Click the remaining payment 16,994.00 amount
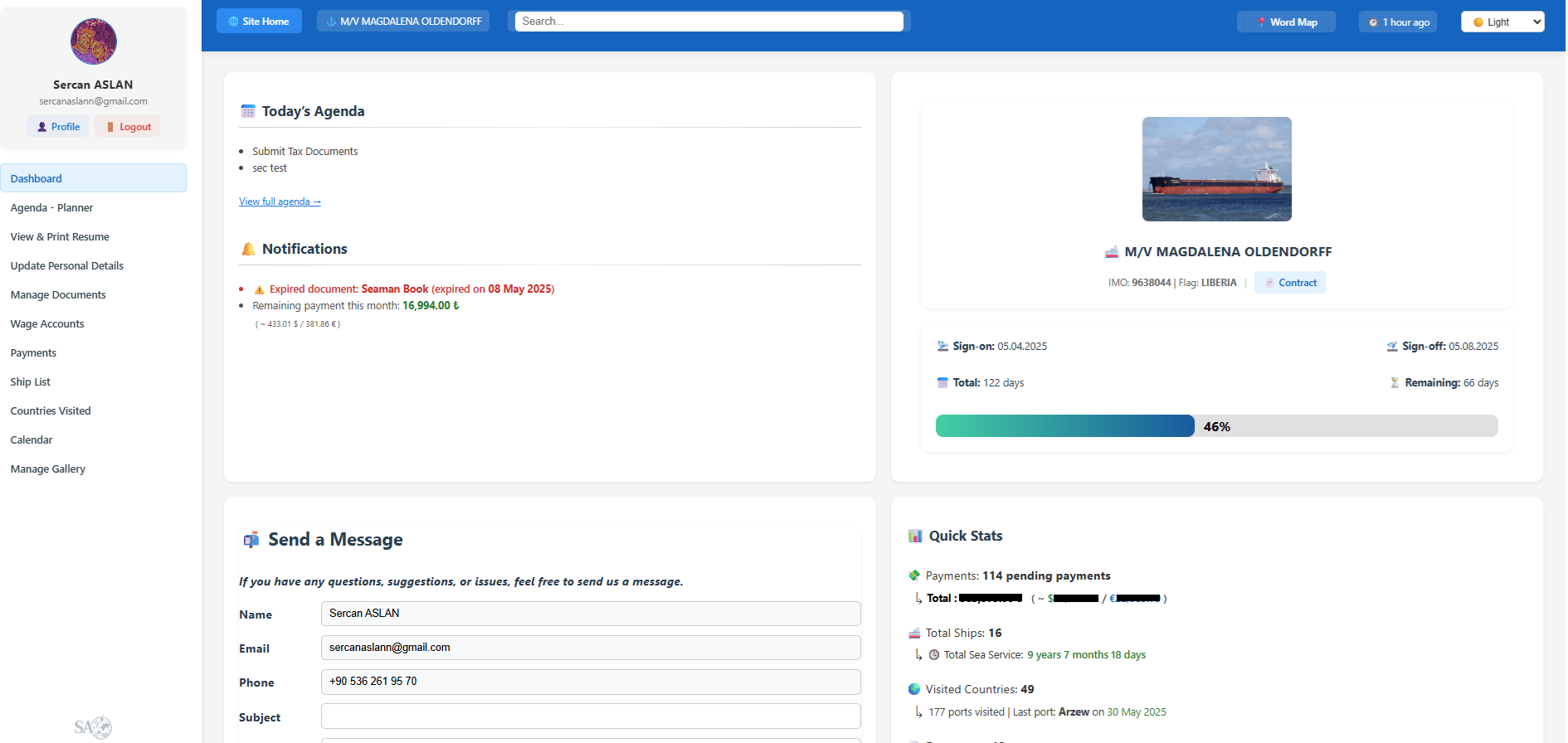The height and width of the screenshot is (743, 1568). coord(431,306)
